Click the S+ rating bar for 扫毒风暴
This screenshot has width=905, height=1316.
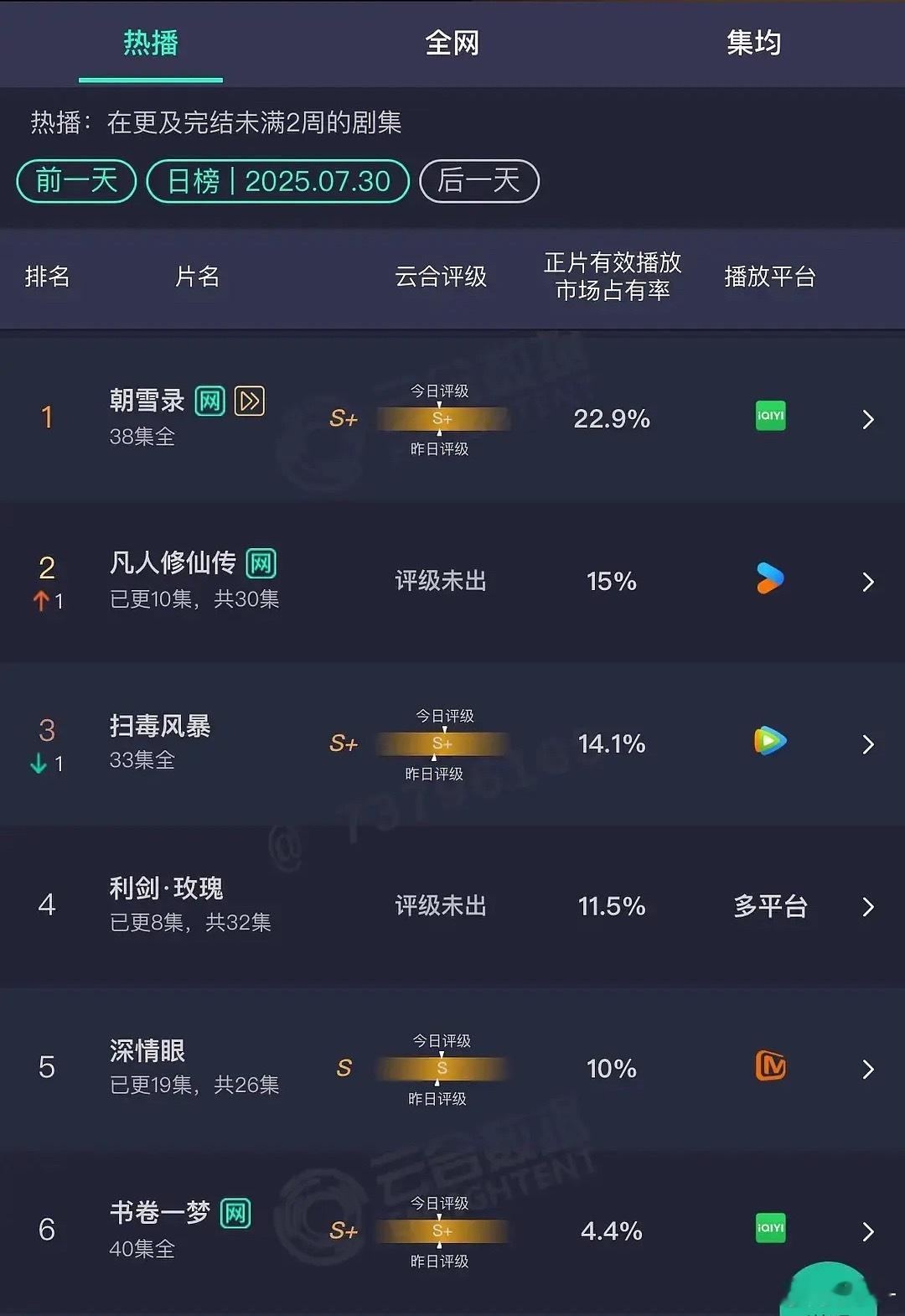pos(442,743)
